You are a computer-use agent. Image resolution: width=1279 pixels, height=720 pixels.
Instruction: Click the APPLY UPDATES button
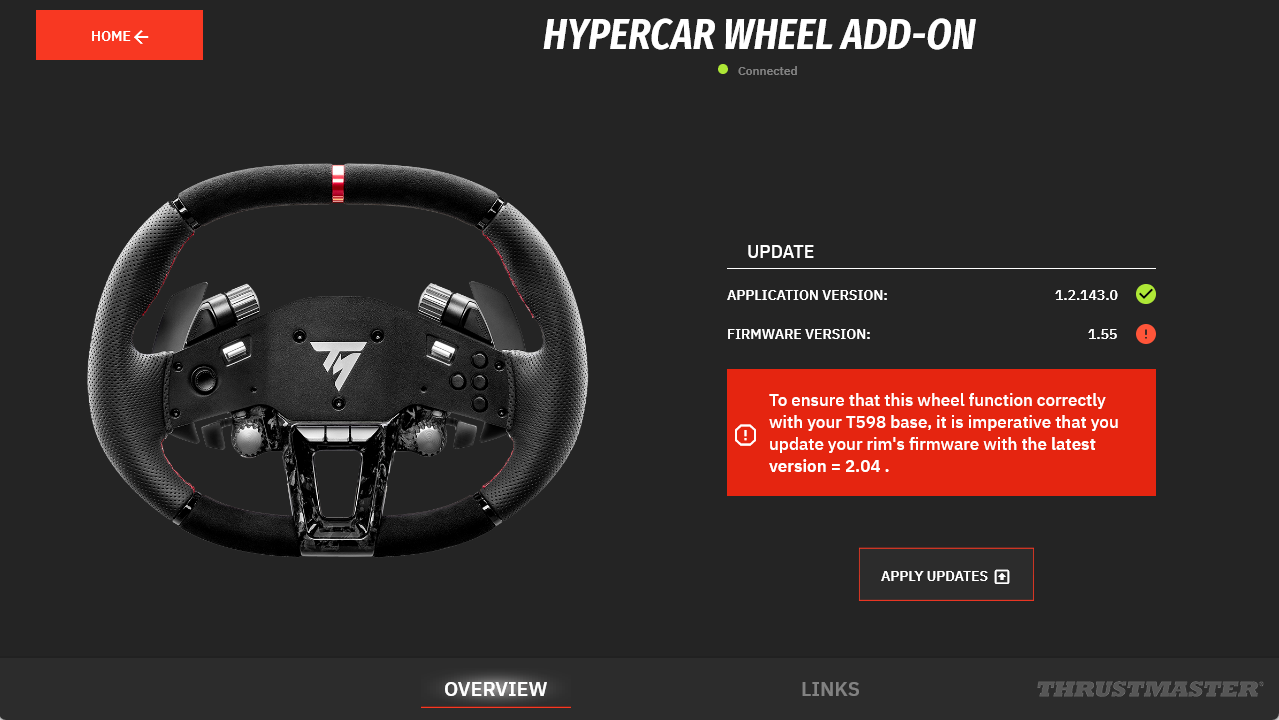[x=946, y=575]
